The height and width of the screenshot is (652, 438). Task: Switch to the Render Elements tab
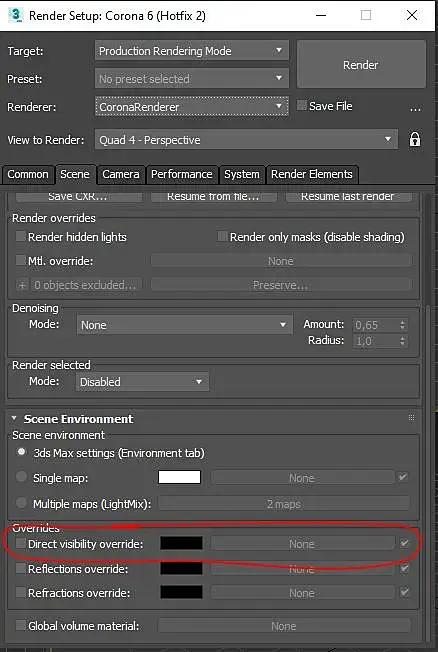tap(312, 174)
